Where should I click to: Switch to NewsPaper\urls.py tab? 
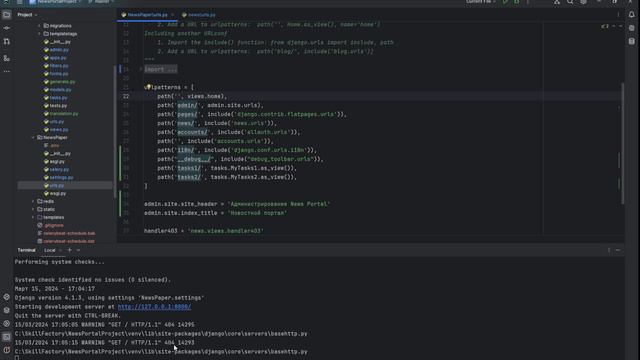point(147,15)
